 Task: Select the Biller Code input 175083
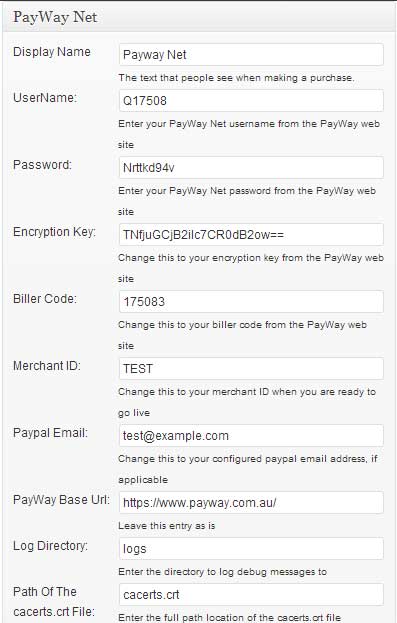251,302
